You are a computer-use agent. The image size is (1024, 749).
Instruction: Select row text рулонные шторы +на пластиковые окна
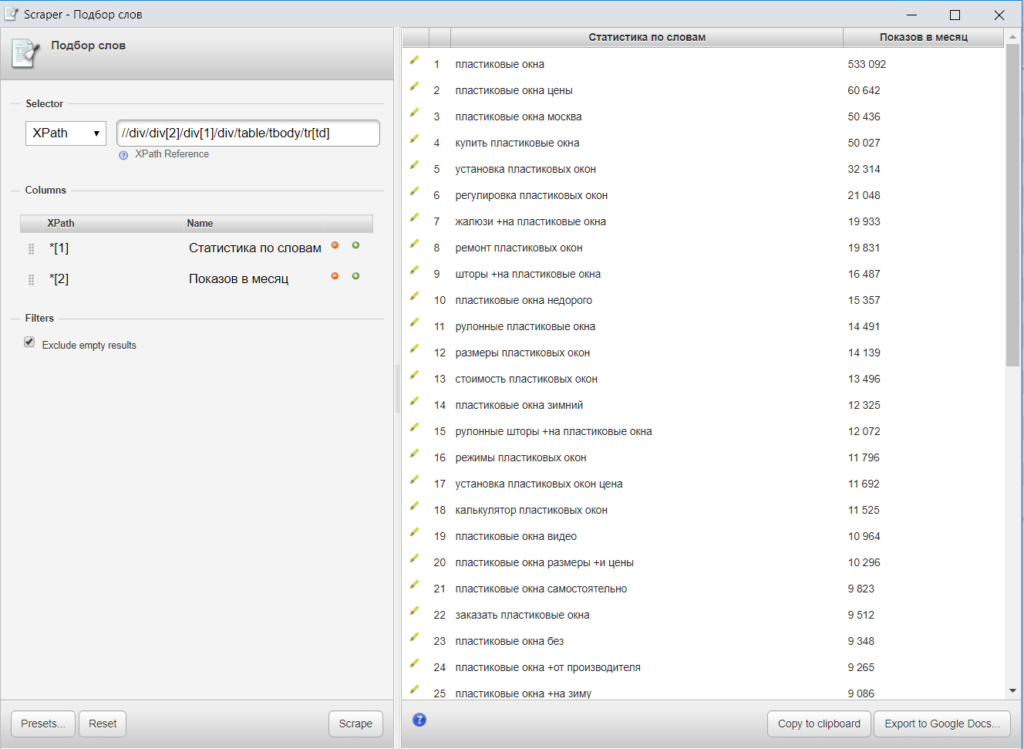[x=553, y=431]
